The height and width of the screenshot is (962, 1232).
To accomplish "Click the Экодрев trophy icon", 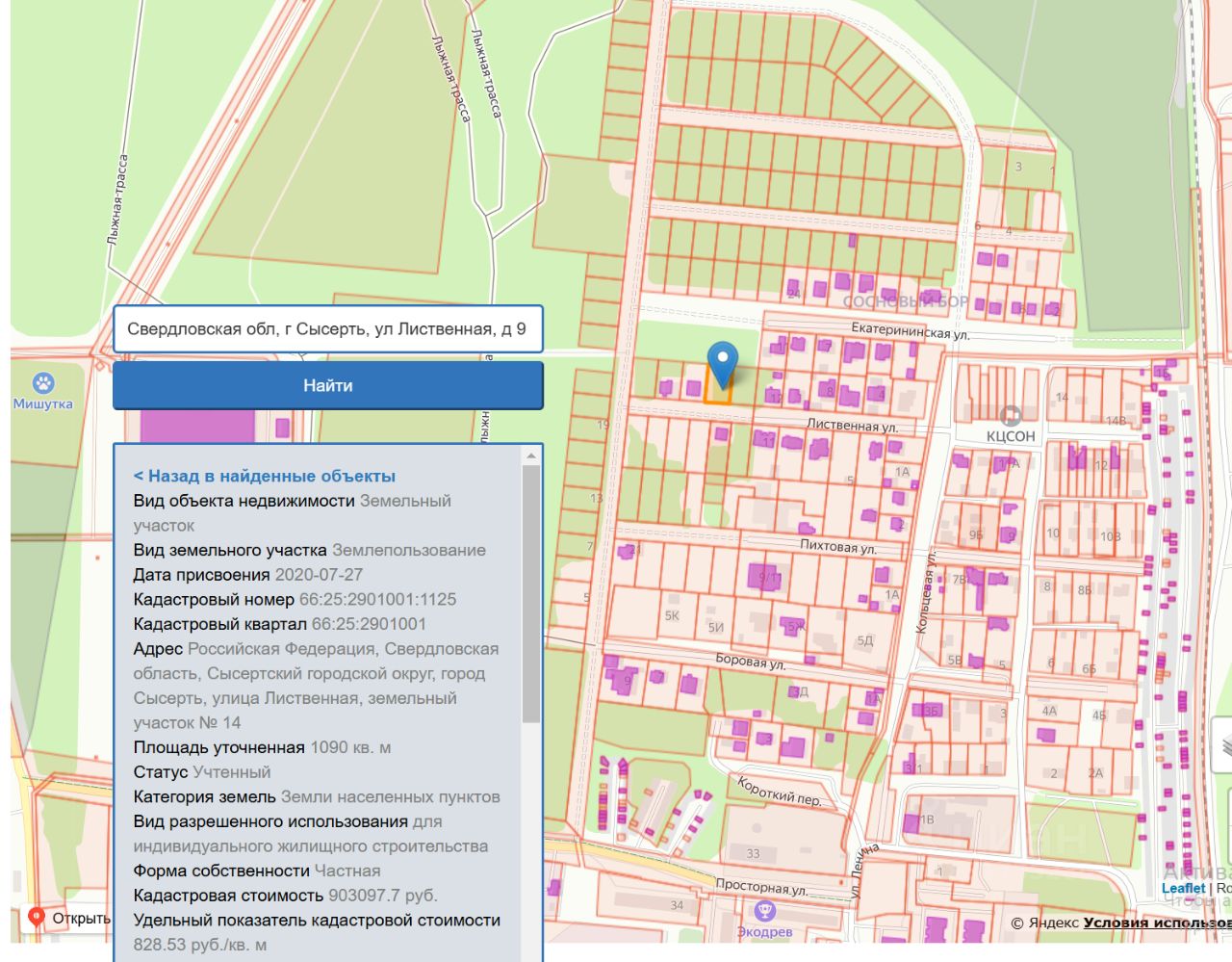I will 764,911.
